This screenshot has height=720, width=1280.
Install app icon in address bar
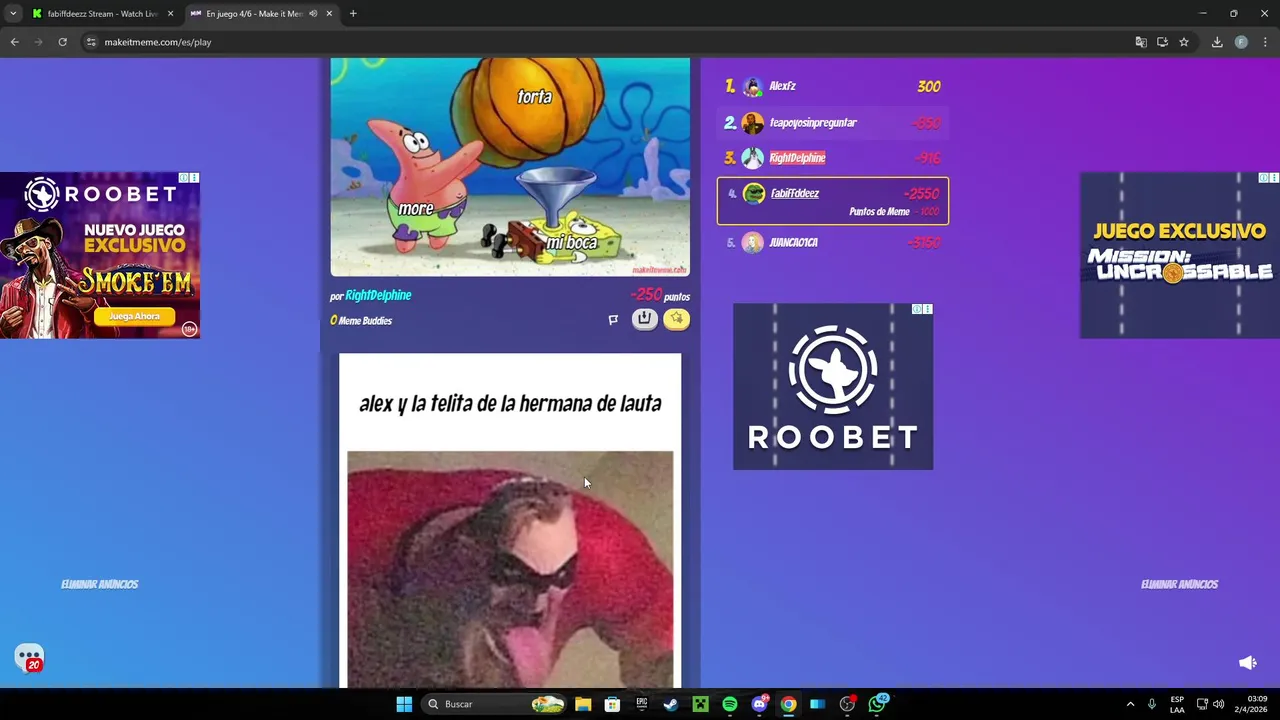1162,42
